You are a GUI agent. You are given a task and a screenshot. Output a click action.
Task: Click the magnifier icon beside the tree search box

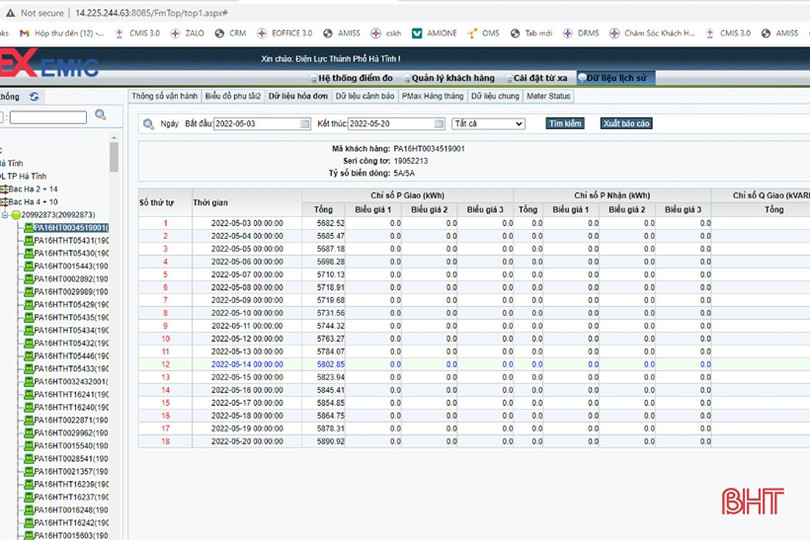(x=100, y=116)
